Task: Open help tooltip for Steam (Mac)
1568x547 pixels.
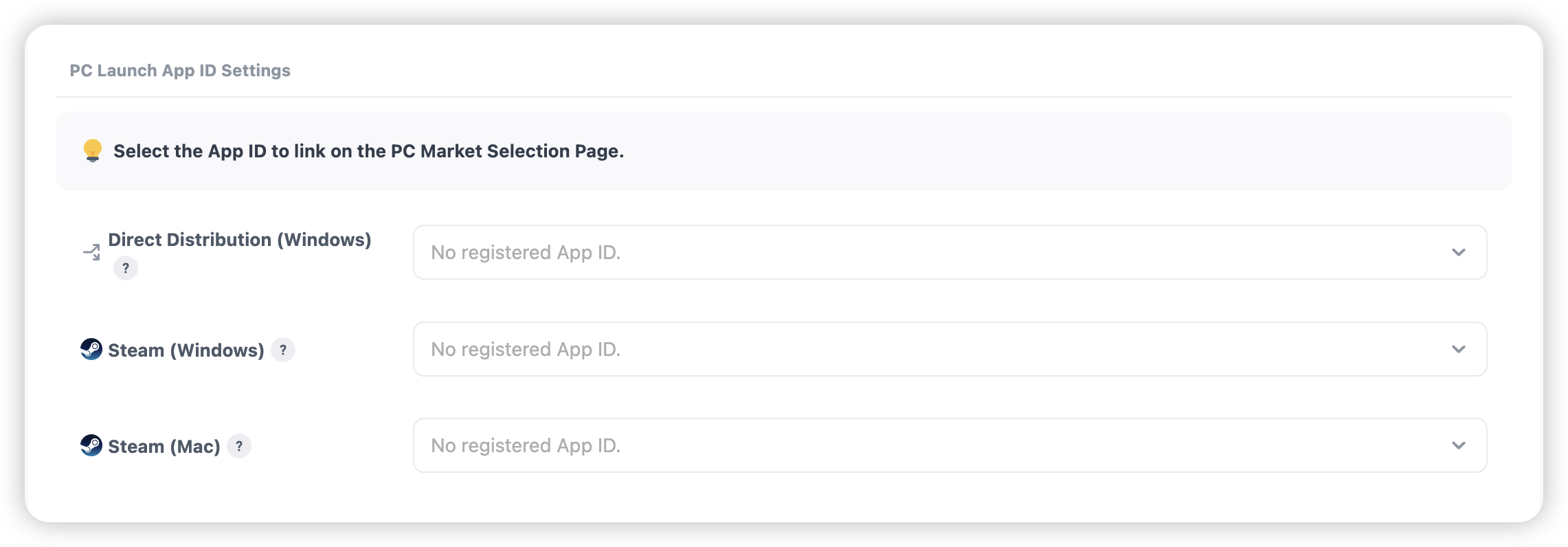Action: tap(239, 446)
